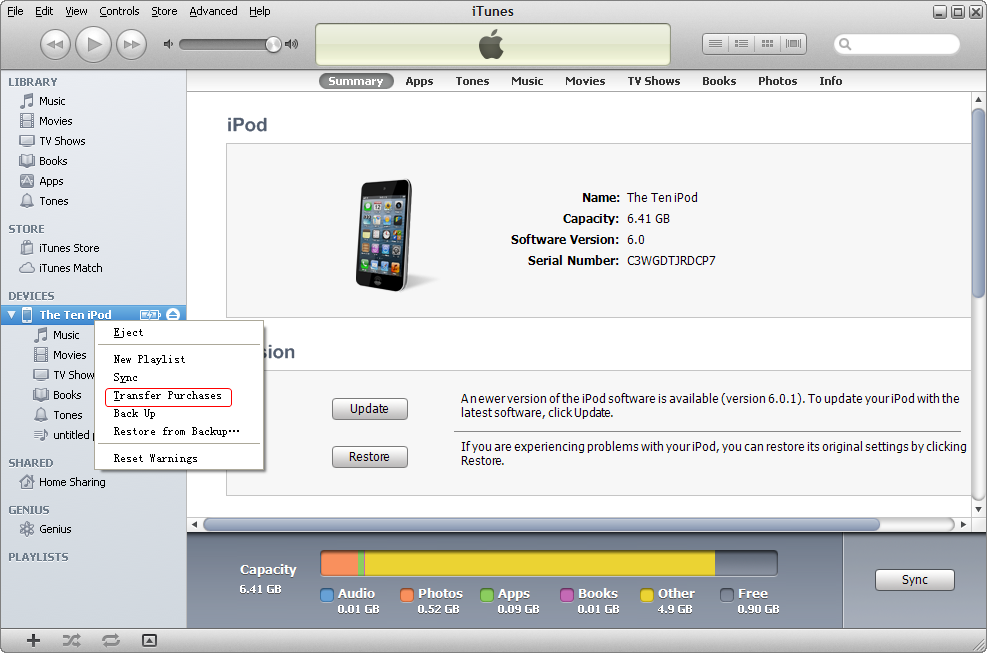987x653 pixels.
Task: Click the Sync button beside the capacity bar
Action: pos(915,580)
